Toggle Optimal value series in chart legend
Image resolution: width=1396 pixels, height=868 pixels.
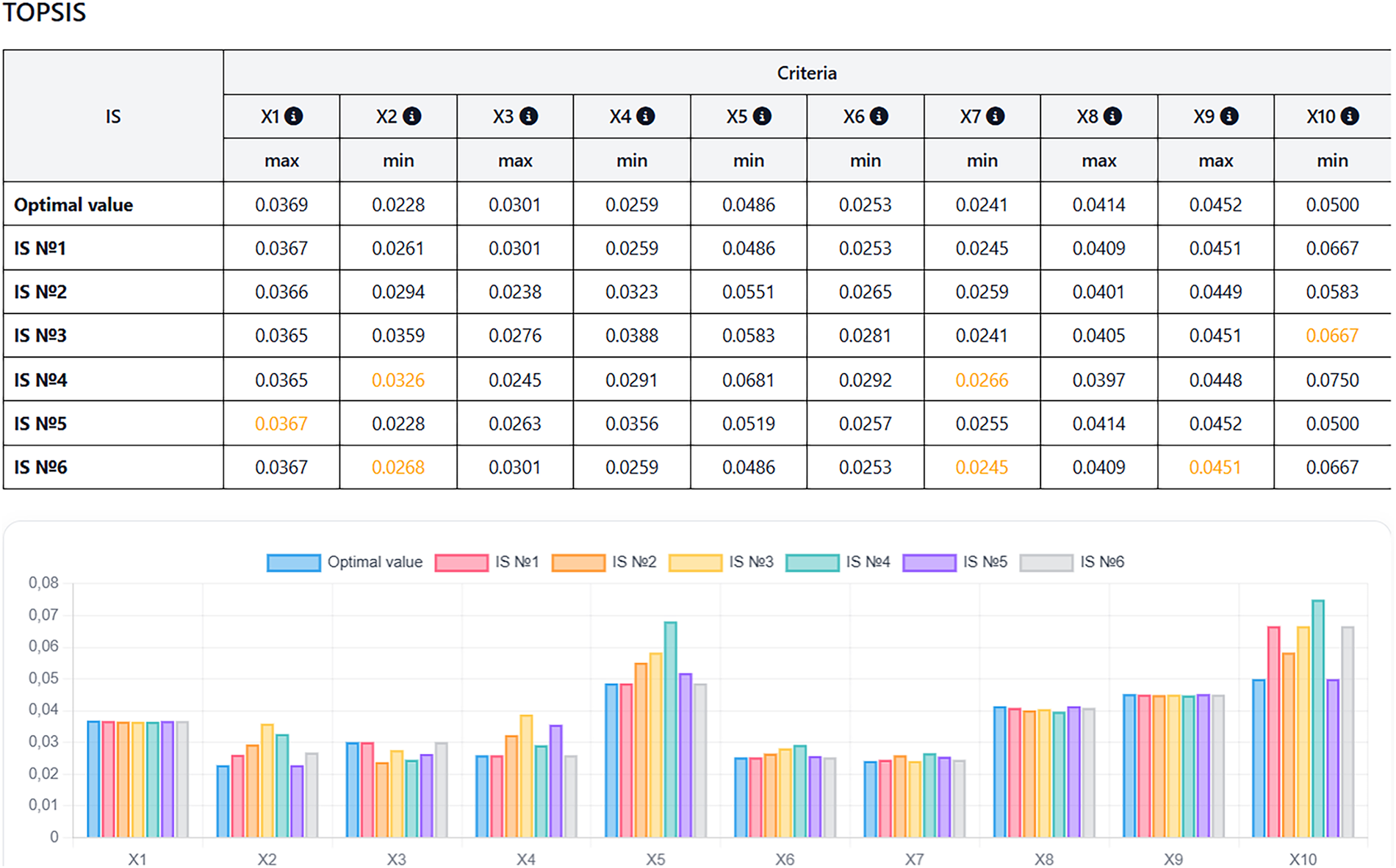coord(345,563)
